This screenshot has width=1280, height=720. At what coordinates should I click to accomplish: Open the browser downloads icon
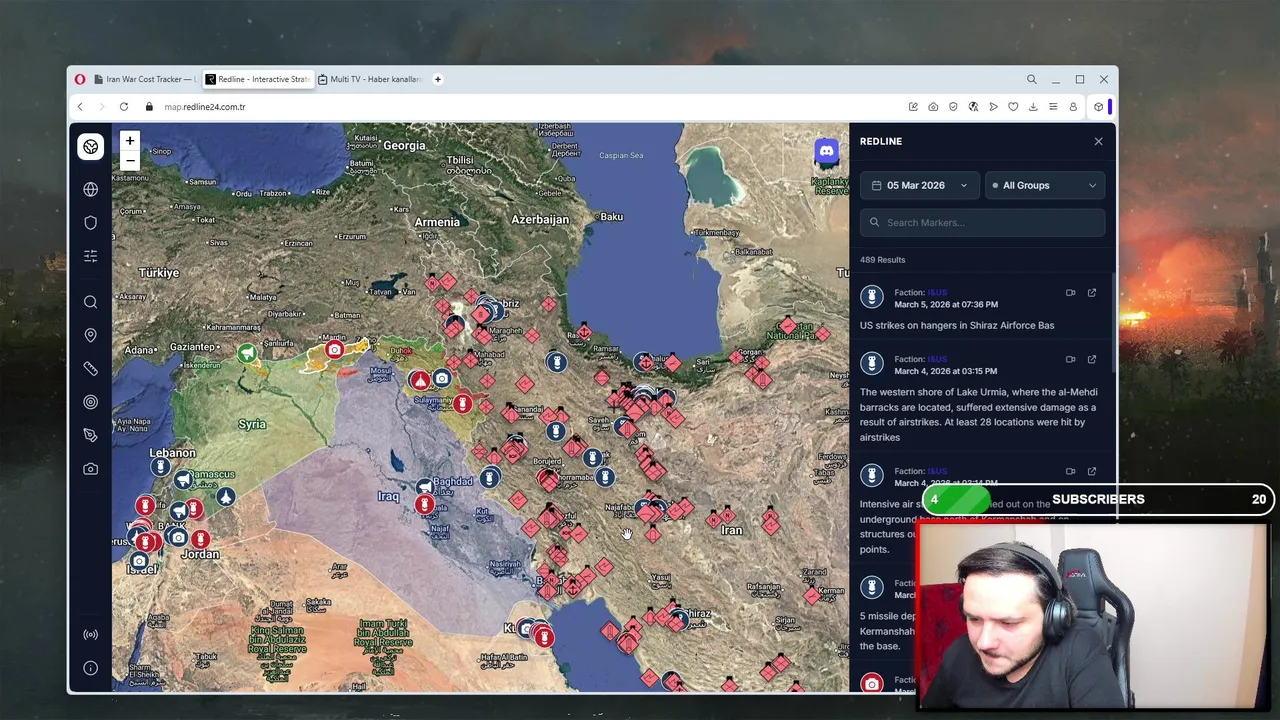coord(1033,107)
